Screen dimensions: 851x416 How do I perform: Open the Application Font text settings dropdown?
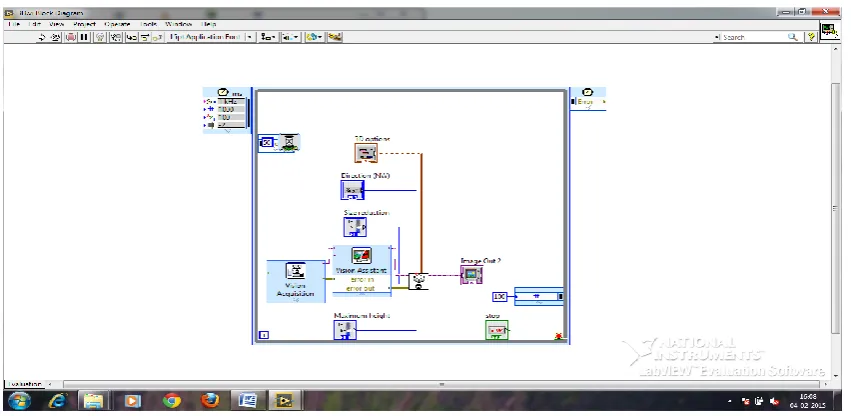[211, 37]
